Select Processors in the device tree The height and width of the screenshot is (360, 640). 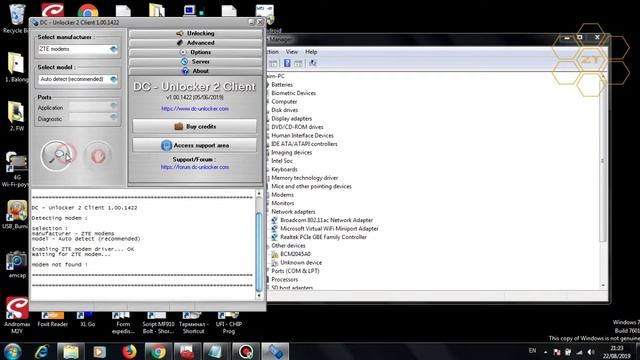pyautogui.click(x=284, y=280)
